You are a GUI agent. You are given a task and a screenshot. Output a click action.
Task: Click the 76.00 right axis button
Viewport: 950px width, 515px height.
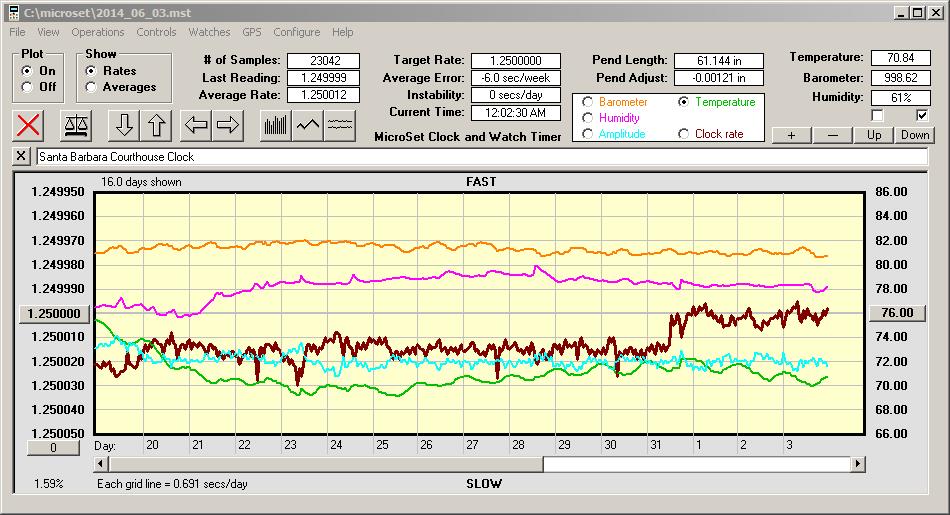tap(897, 313)
